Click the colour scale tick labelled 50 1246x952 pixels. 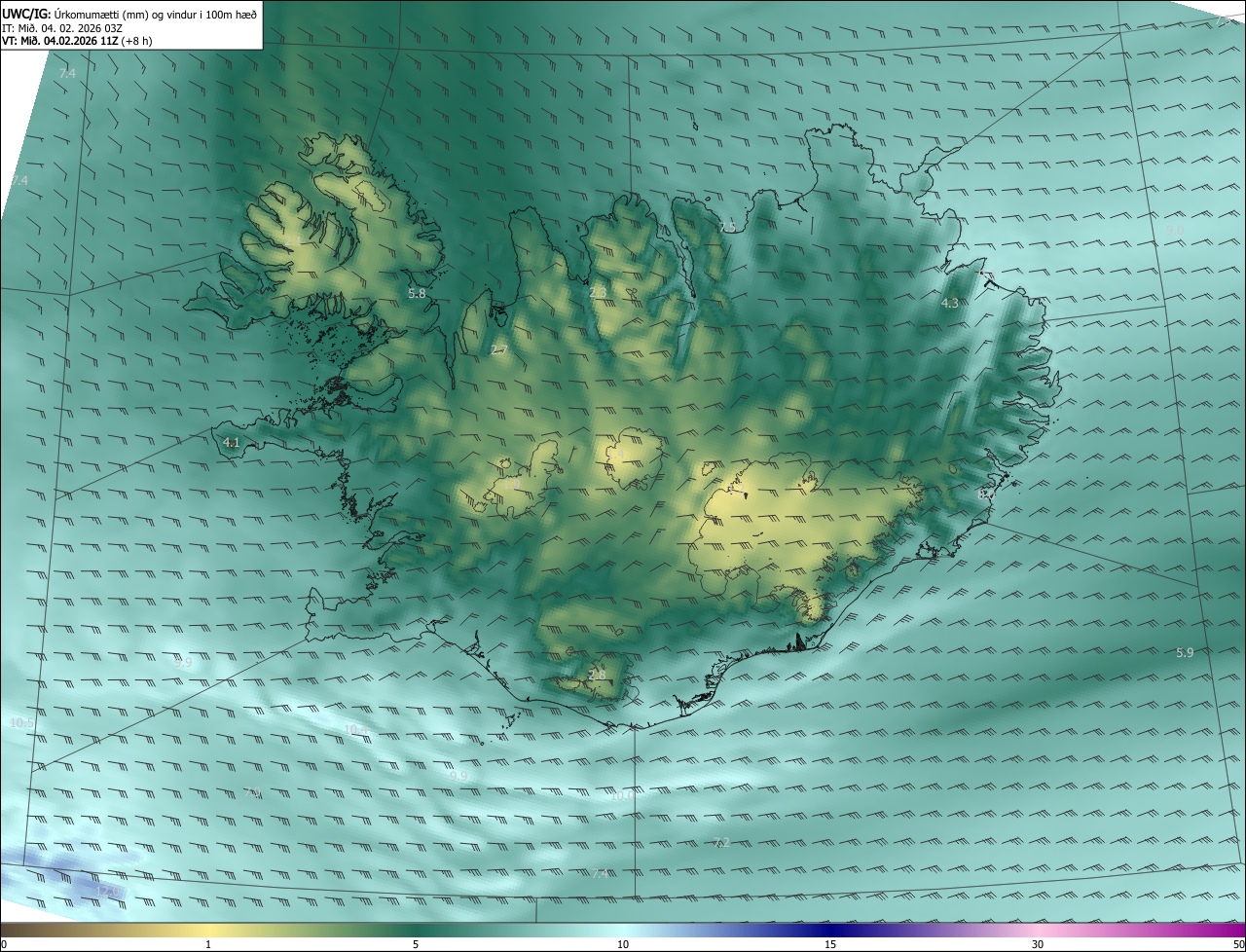pyautogui.click(x=1238, y=944)
